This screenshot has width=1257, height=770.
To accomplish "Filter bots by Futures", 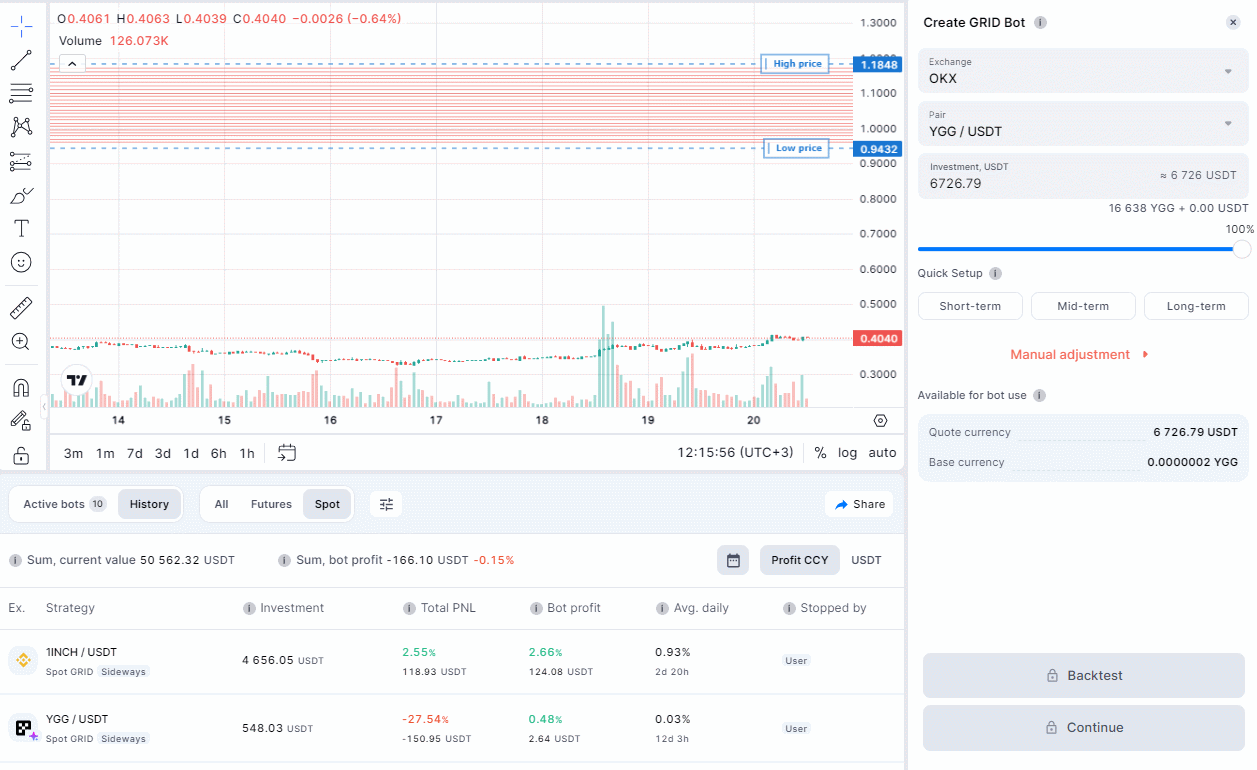I will coord(271,504).
